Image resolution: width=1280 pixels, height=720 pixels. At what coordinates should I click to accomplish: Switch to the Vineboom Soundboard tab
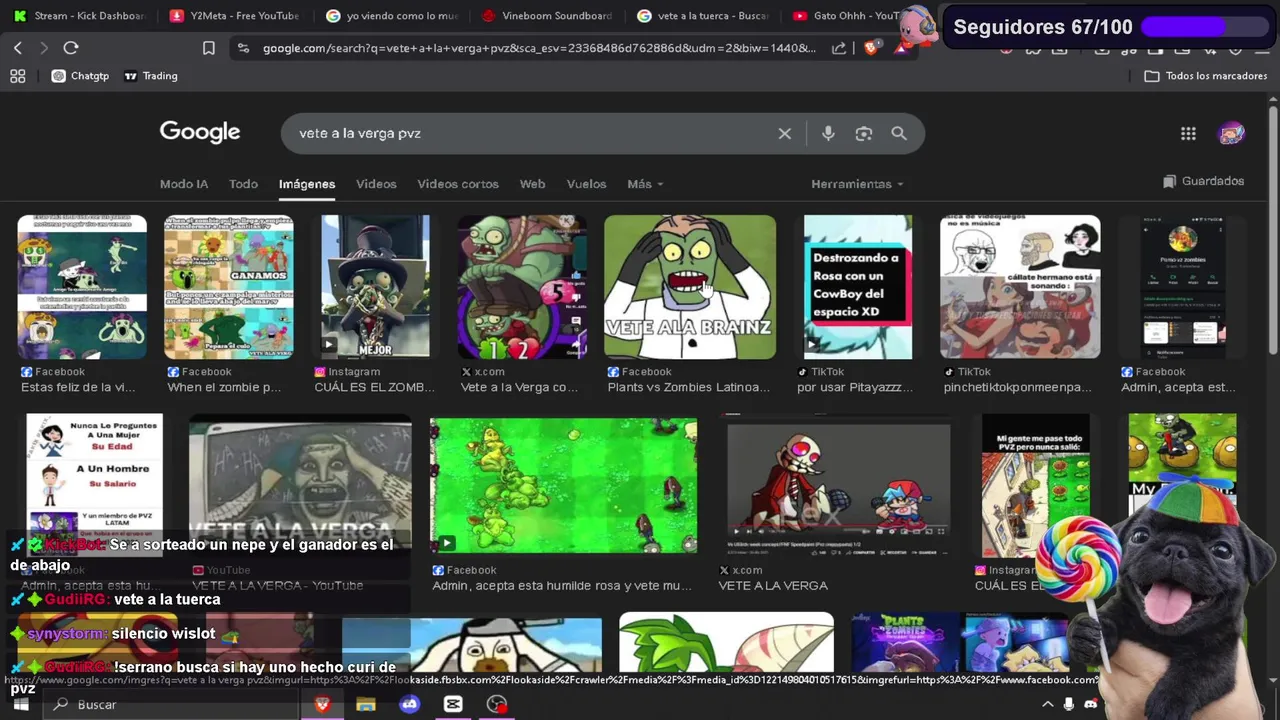click(x=548, y=16)
